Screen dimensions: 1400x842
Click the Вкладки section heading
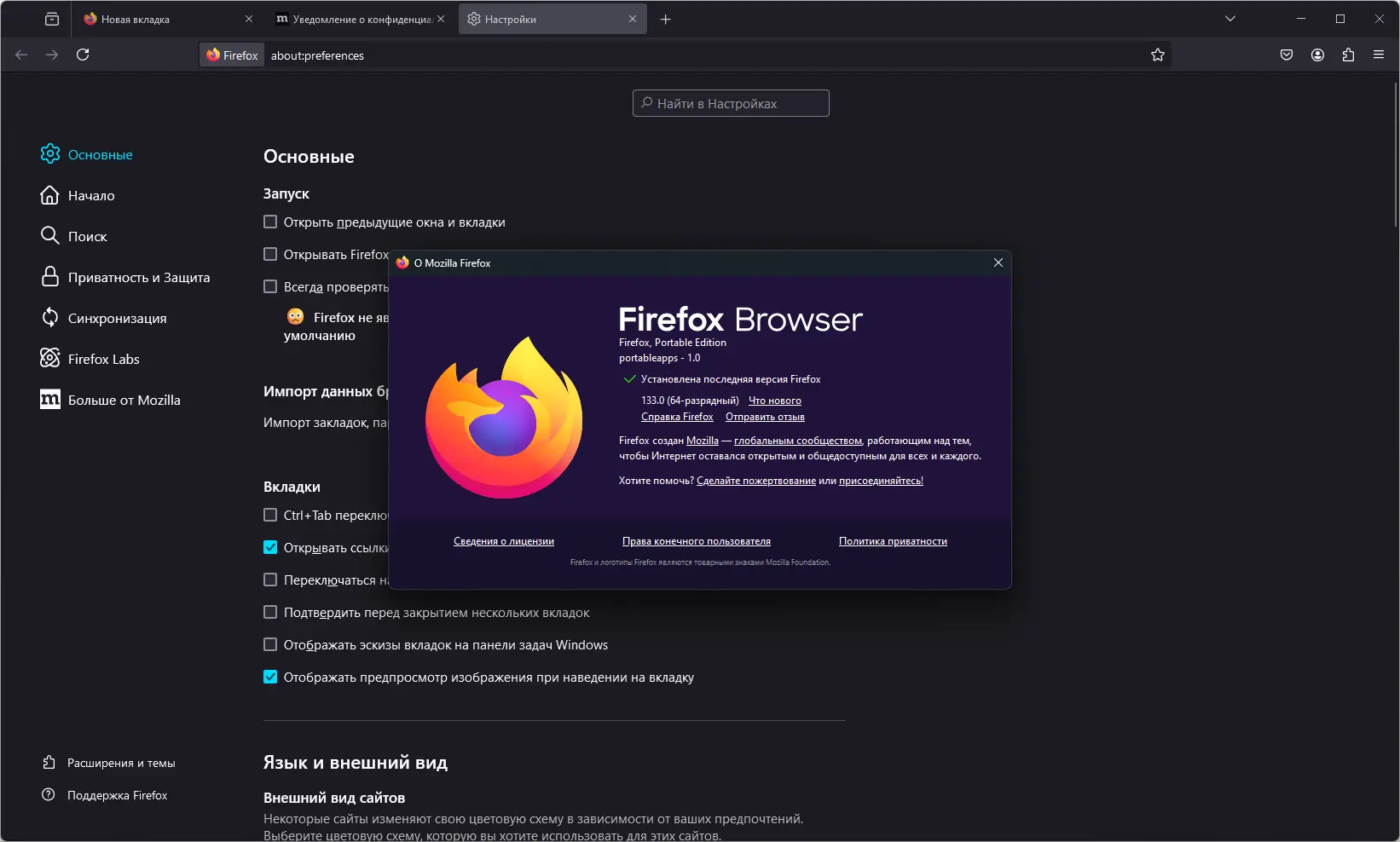point(292,487)
